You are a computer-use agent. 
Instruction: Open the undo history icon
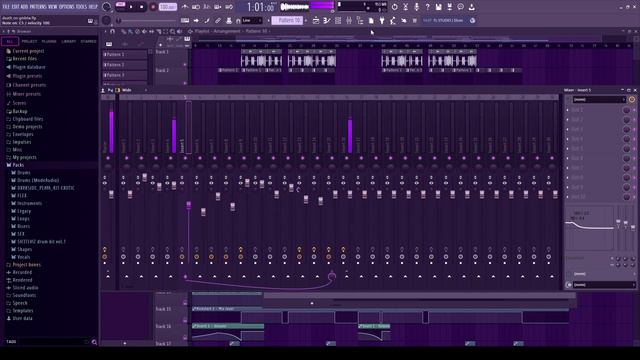click(394, 7)
